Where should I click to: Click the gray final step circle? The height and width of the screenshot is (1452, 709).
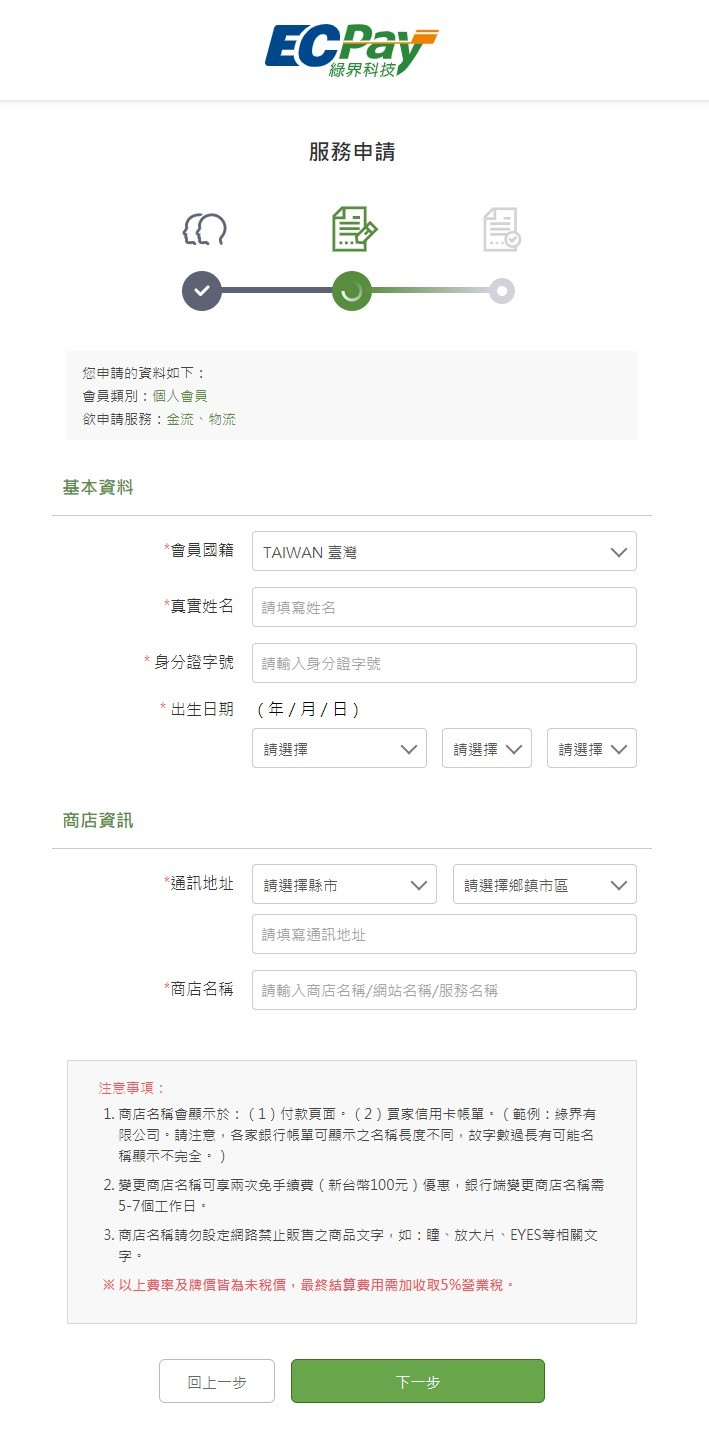502,291
